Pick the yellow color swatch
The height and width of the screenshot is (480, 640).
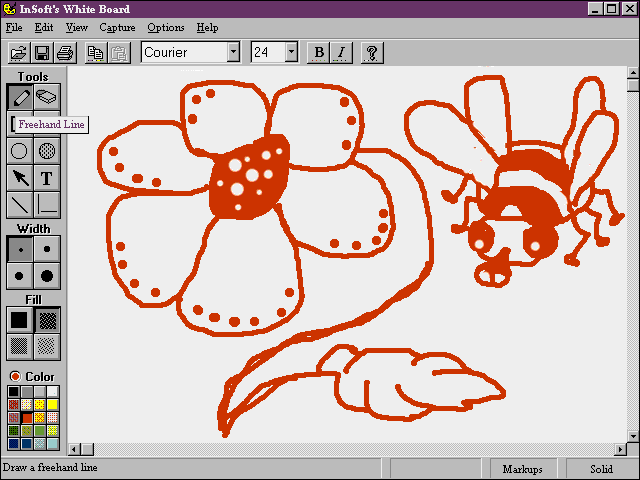(x=52, y=404)
